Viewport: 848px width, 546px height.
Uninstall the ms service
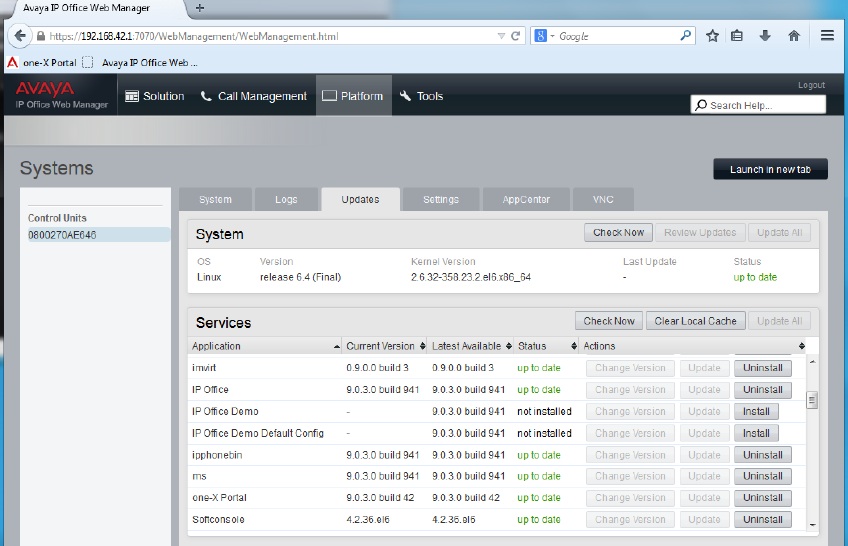point(763,476)
